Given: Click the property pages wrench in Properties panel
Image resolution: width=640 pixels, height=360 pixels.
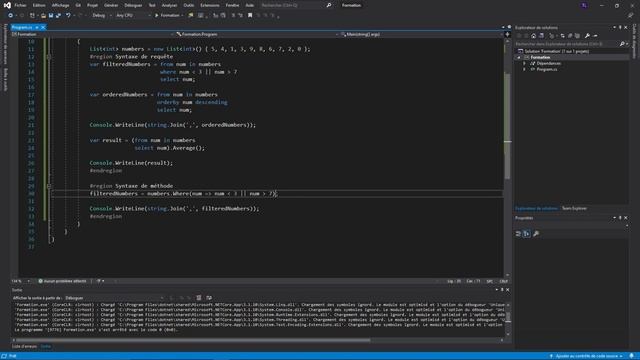Looking at the screenshot, I should 536,234.
